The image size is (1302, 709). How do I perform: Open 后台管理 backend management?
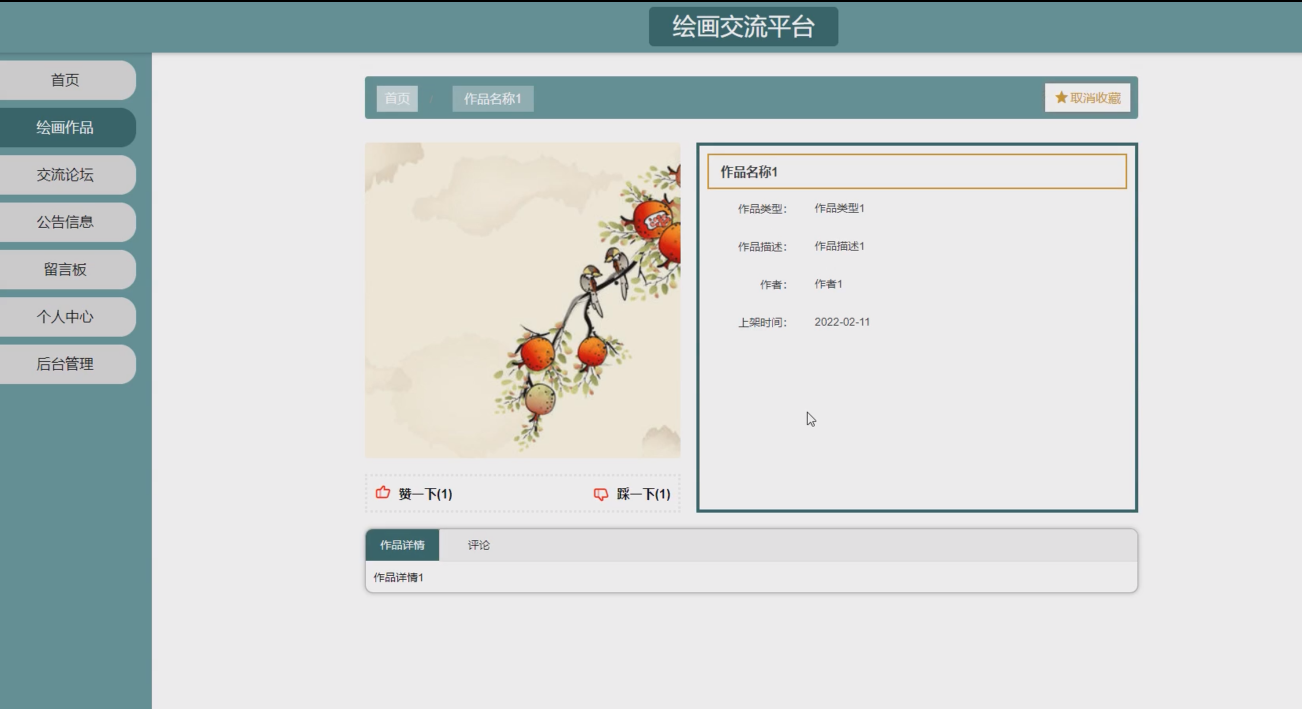point(67,363)
